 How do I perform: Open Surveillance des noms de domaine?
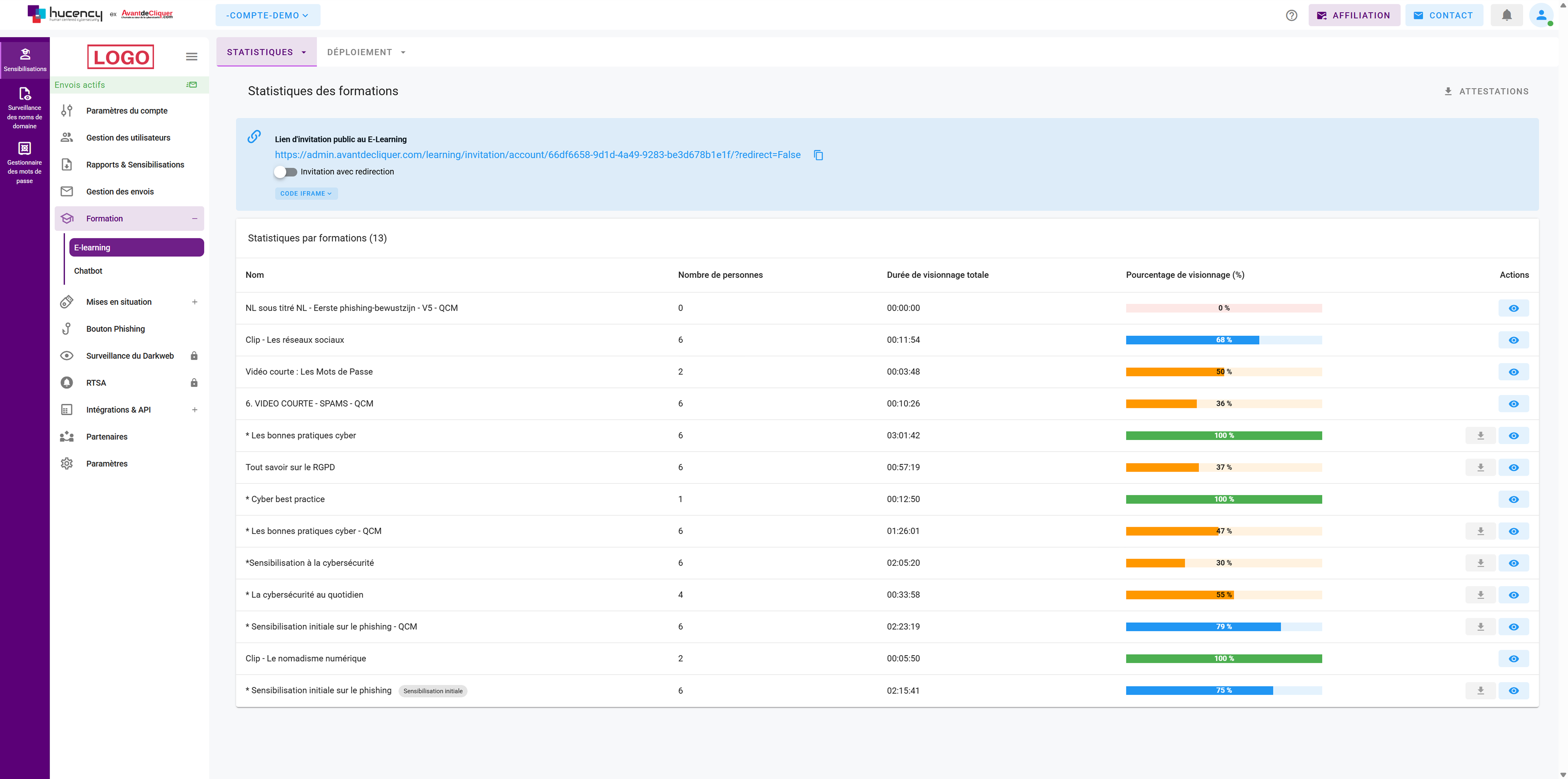(x=24, y=108)
